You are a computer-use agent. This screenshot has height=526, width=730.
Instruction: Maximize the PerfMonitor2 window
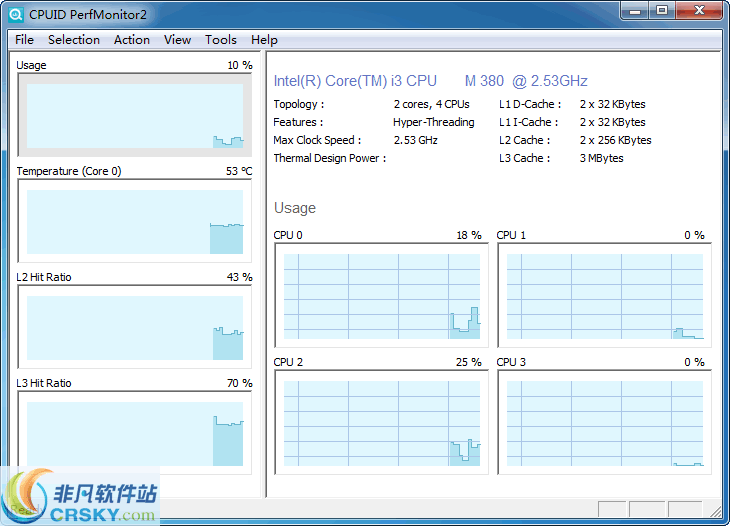[x=662, y=11]
